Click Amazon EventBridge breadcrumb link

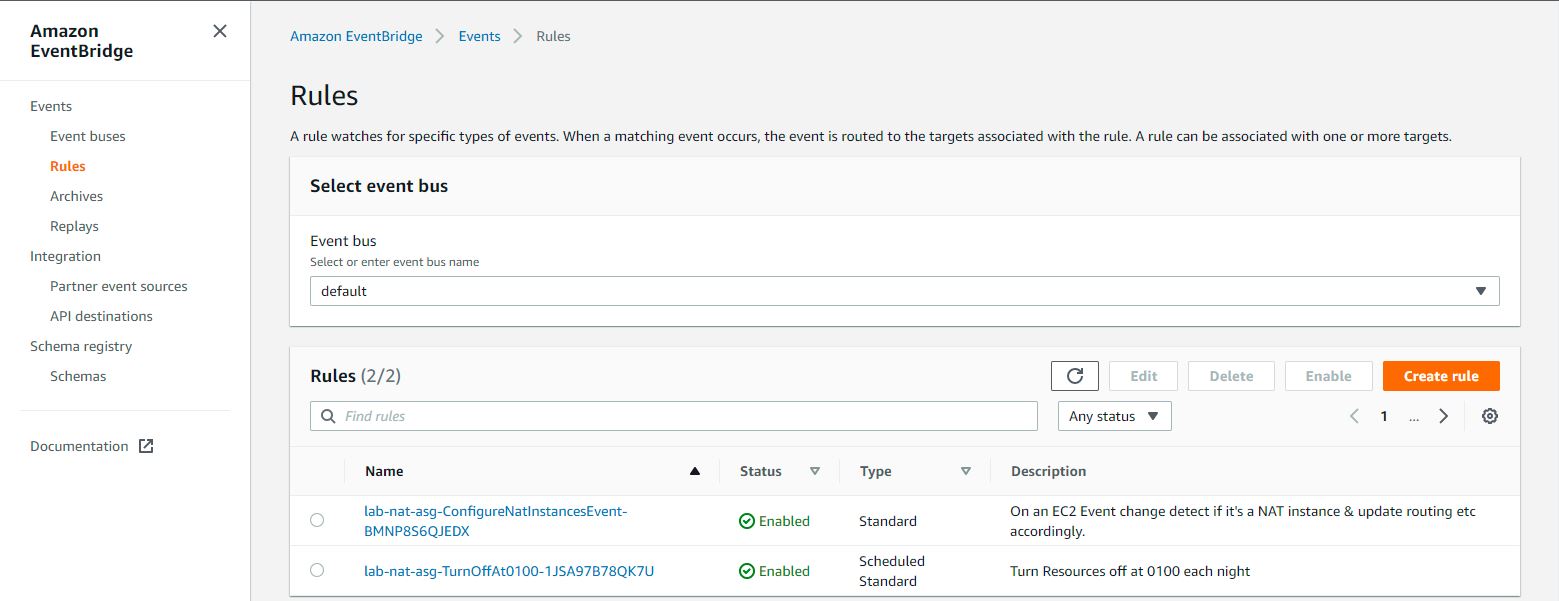pyautogui.click(x=356, y=36)
